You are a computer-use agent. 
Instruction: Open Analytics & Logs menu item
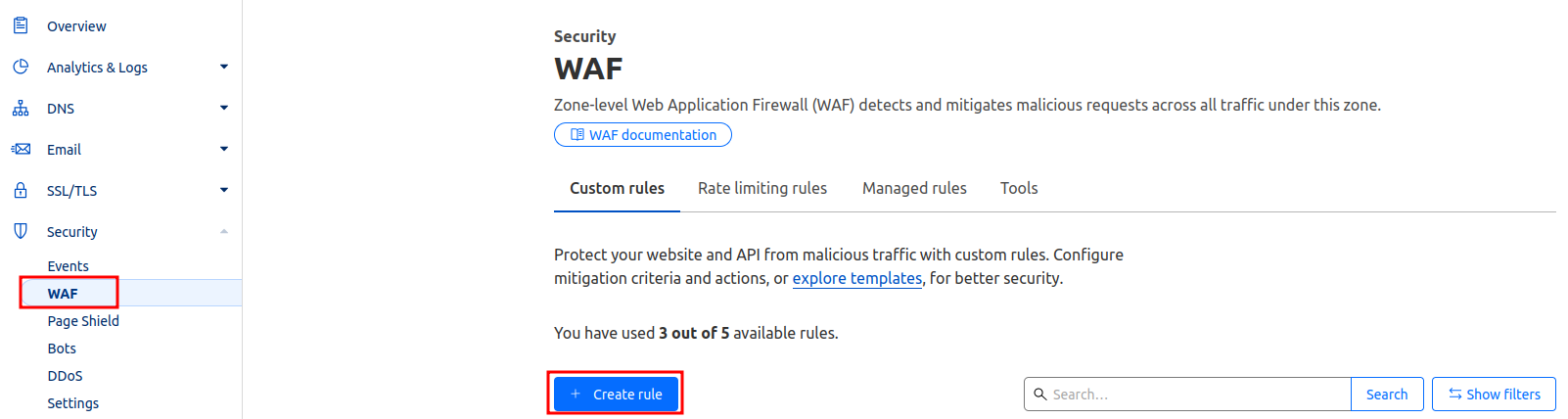pyautogui.click(x=97, y=68)
